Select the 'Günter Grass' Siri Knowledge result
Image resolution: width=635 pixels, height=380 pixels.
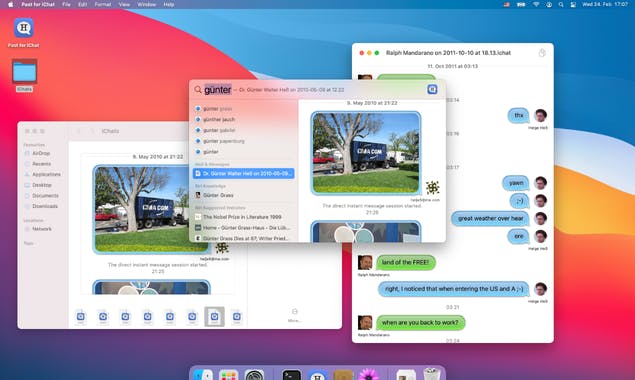(x=244, y=195)
